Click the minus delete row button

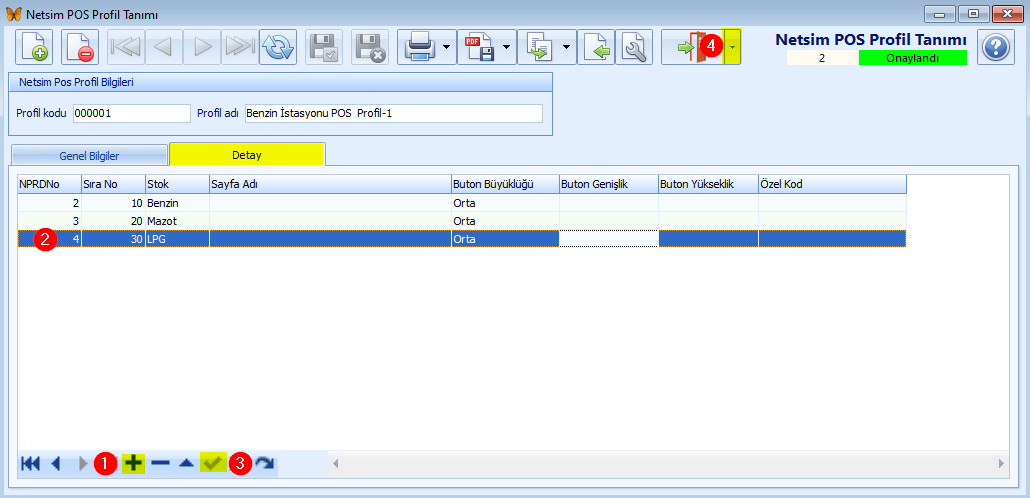tap(160, 463)
